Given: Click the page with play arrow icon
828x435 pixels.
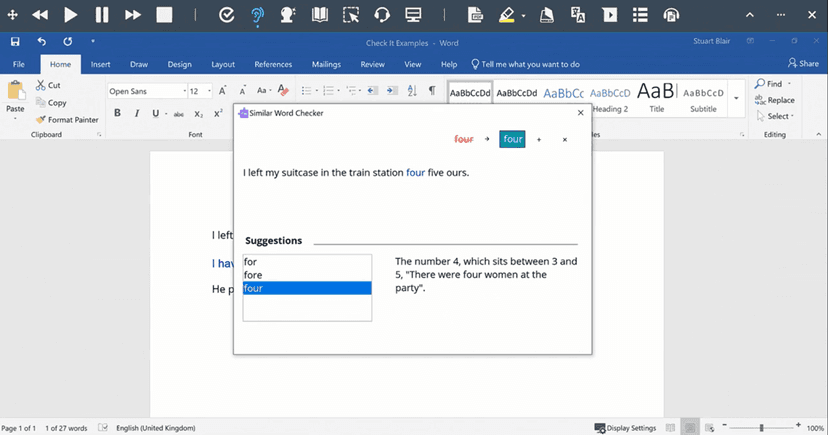Looking at the screenshot, I should (609, 15).
